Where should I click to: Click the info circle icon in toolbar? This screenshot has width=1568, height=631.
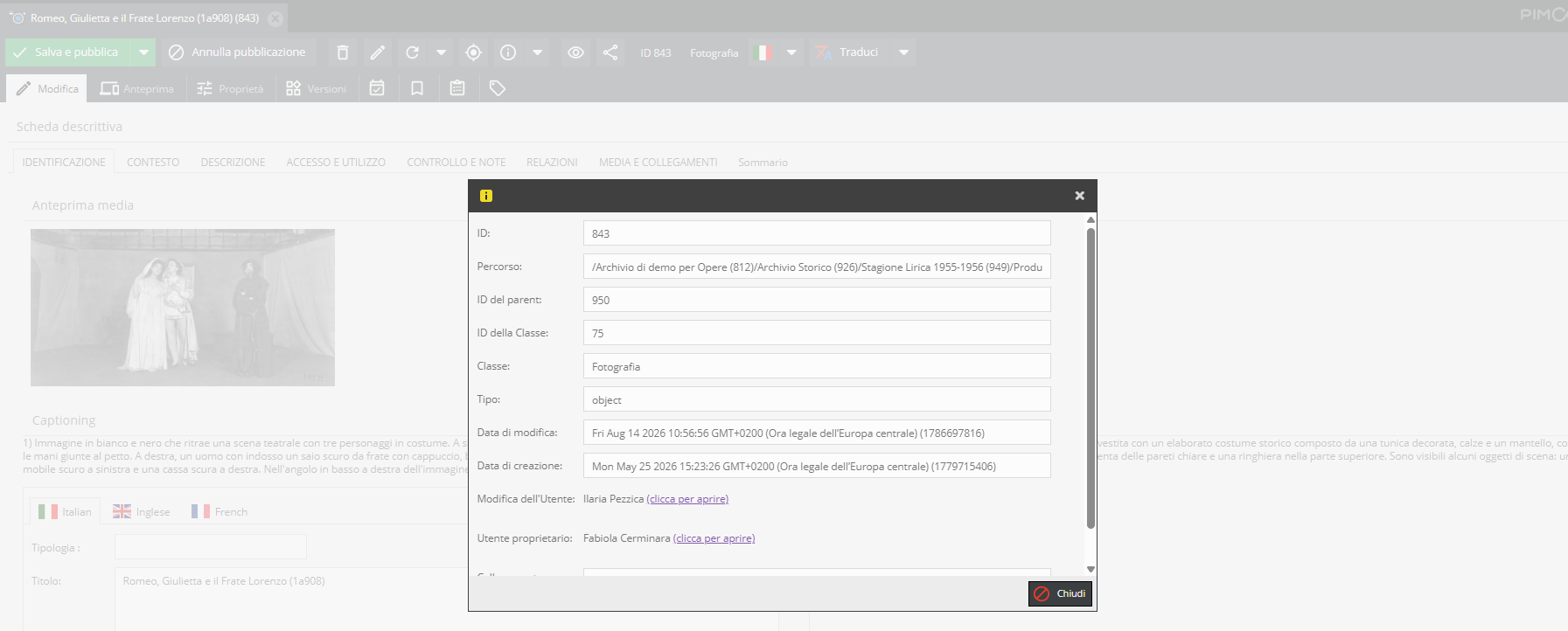[508, 52]
